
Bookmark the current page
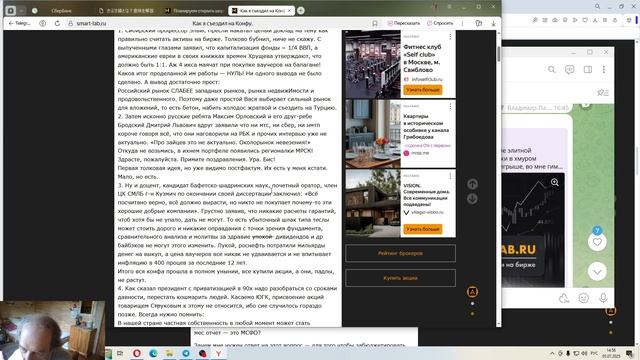tap(375, 24)
